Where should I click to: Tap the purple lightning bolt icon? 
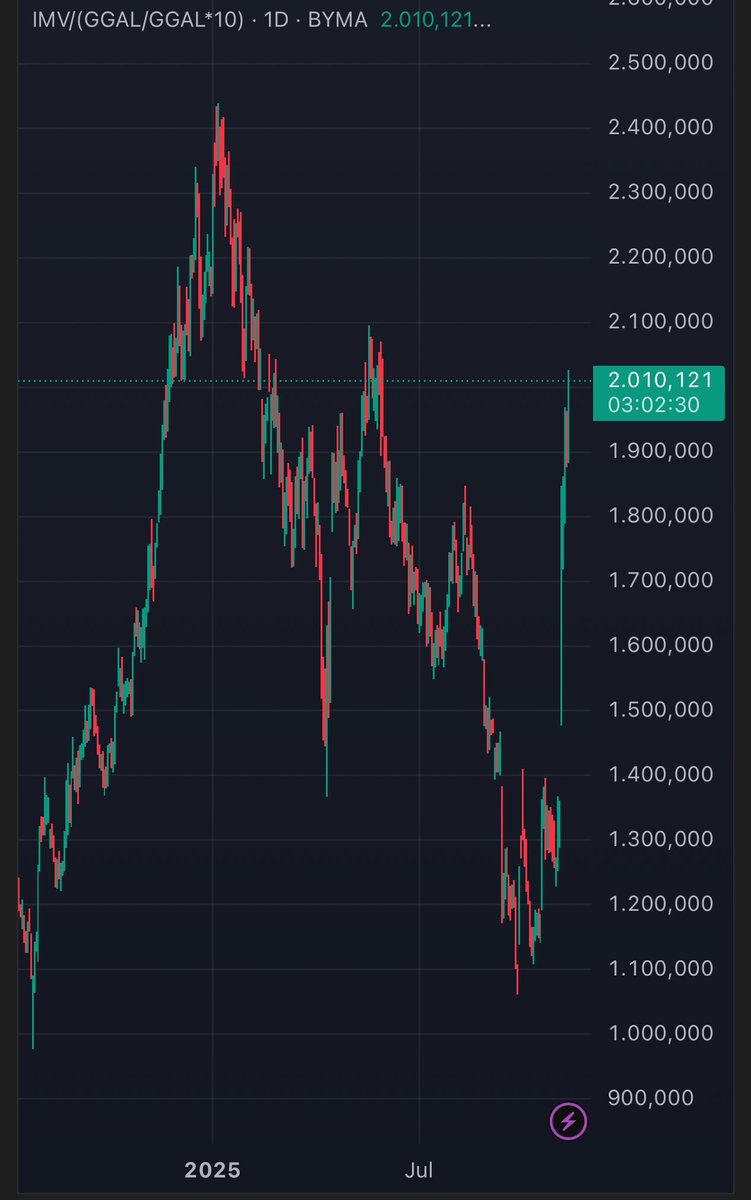[x=567, y=1120]
